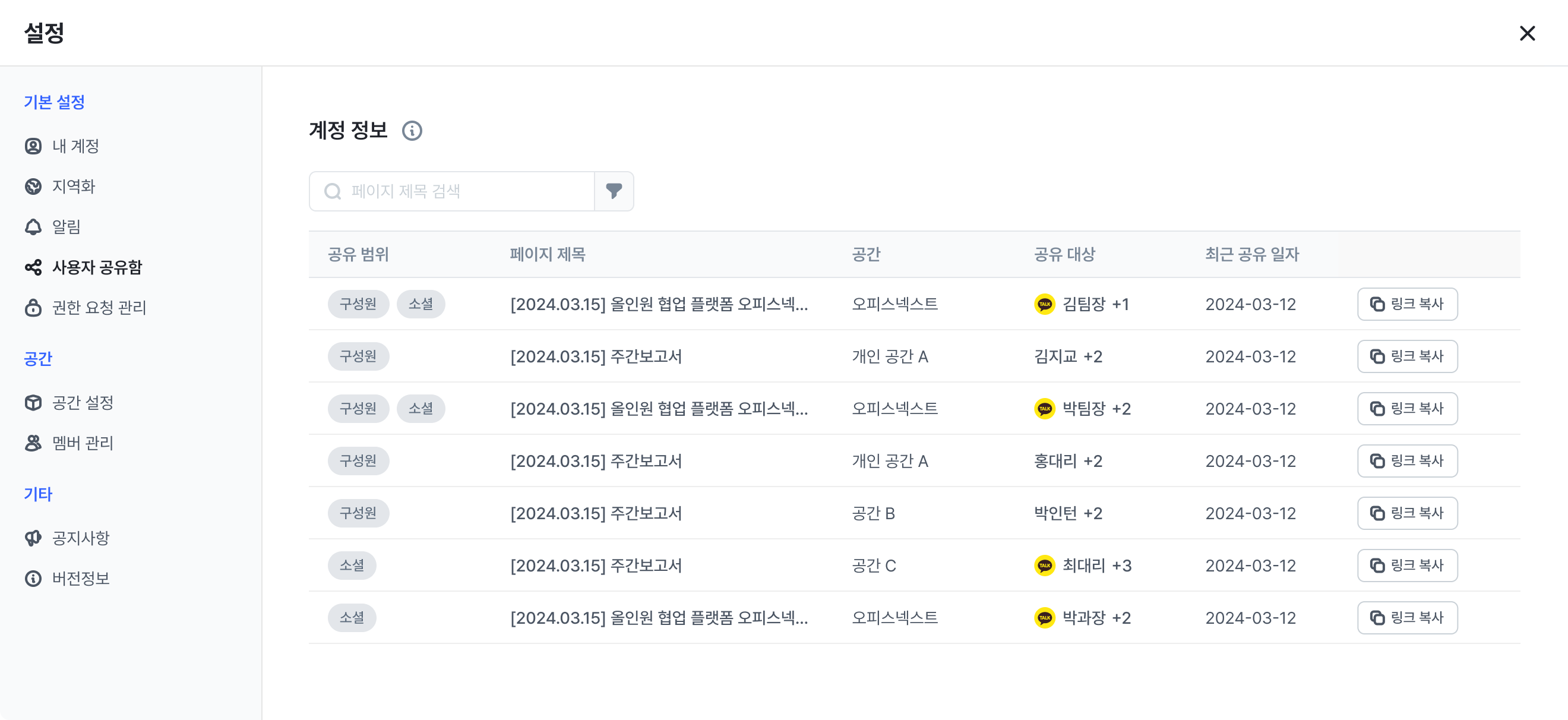The height and width of the screenshot is (720, 1568).
Task: Click the info icon for 버전정보
Action: click(x=33, y=578)
